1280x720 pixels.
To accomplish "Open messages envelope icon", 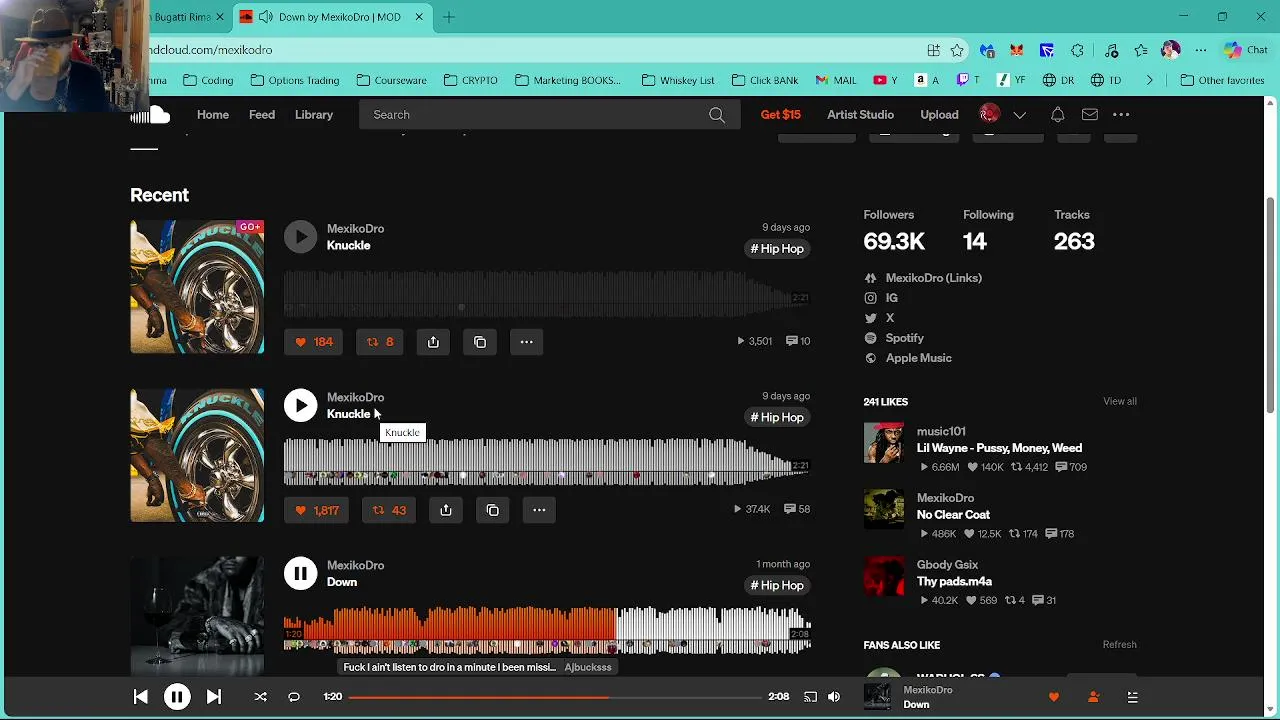I will point(1090,115).
